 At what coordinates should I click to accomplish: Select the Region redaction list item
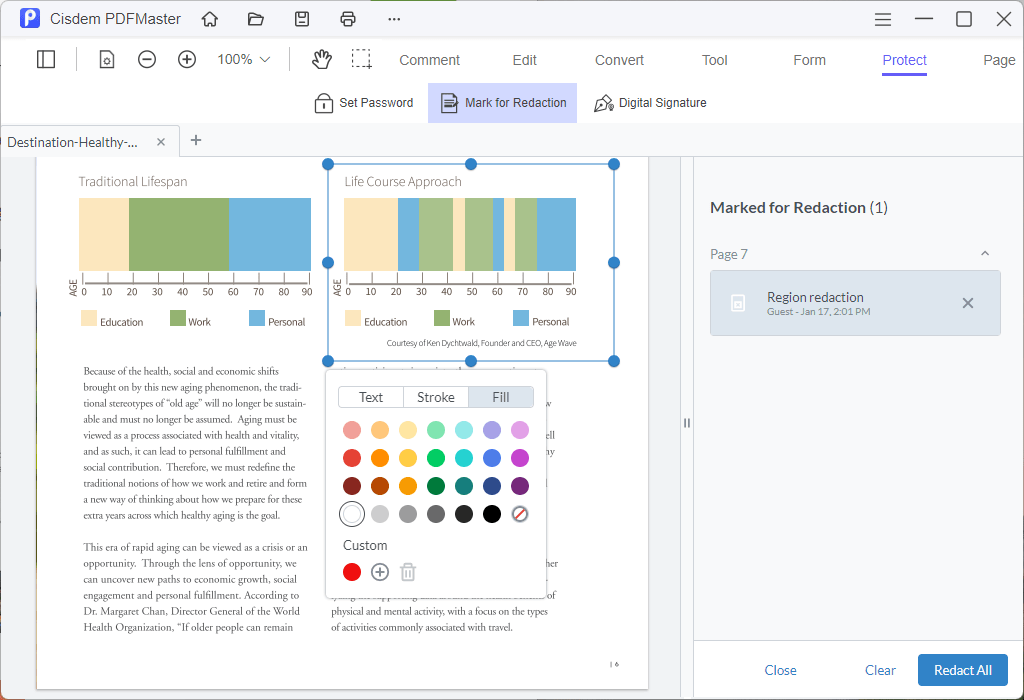point(855,303)
